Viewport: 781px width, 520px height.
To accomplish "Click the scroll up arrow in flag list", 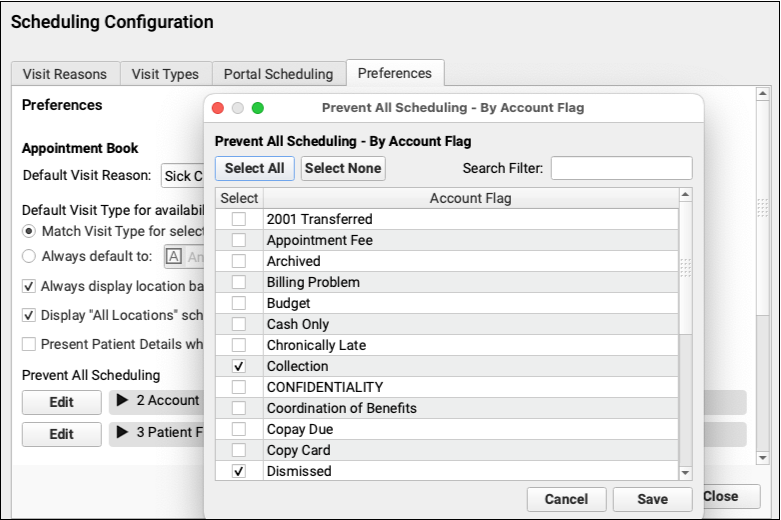I will coord(685,197).
